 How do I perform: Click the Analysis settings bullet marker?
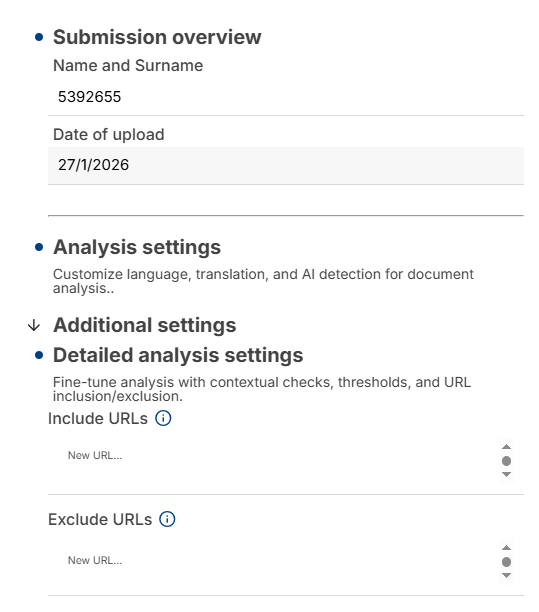[39, 247]
